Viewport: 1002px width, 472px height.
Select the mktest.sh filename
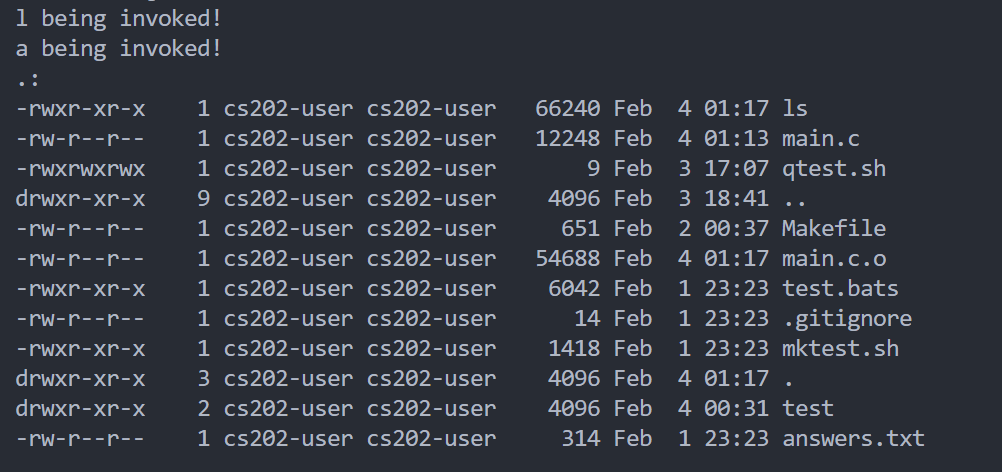tap(840, 349)
